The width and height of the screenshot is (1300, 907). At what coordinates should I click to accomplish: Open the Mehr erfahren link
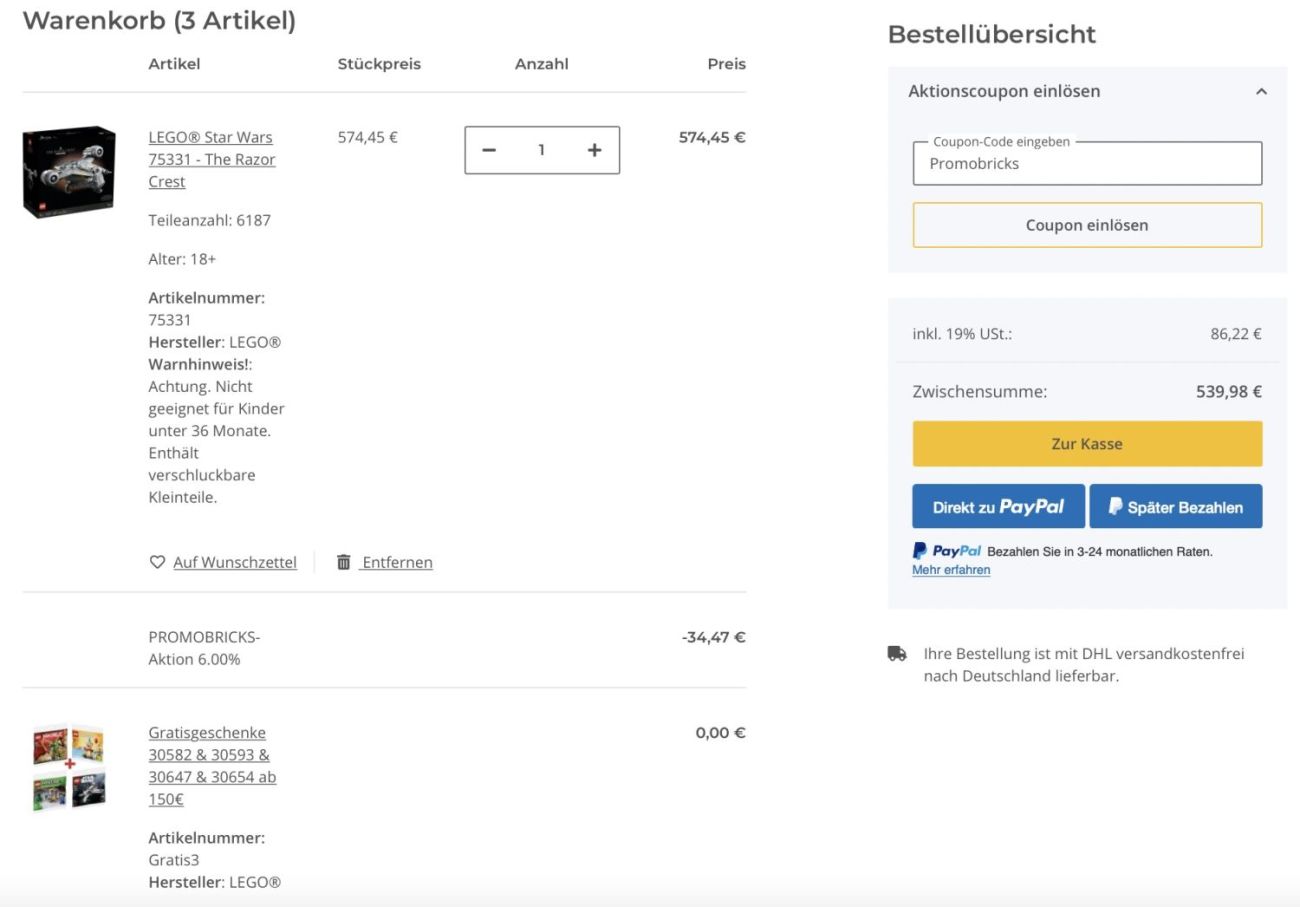tap(951, 570)
